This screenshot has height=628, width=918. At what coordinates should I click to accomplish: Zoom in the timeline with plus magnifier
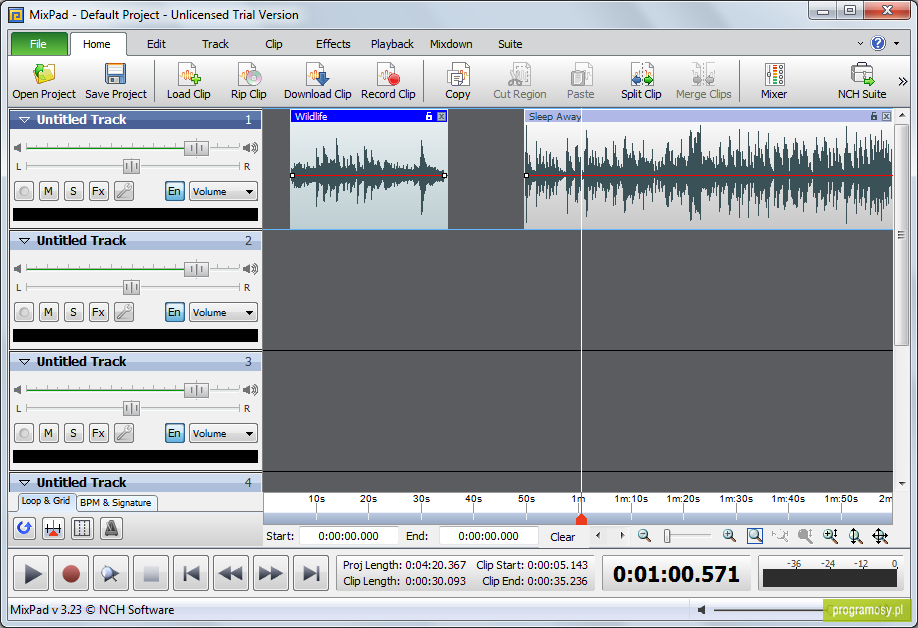(729, 536)
